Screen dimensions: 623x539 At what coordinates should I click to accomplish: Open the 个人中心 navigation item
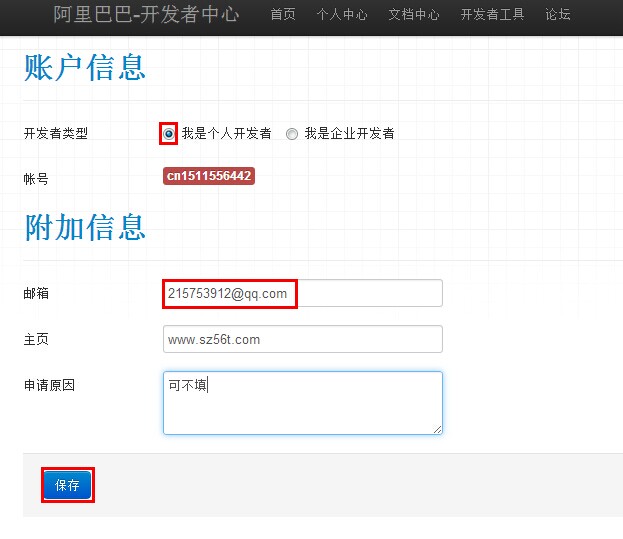(x=341, y=15)
